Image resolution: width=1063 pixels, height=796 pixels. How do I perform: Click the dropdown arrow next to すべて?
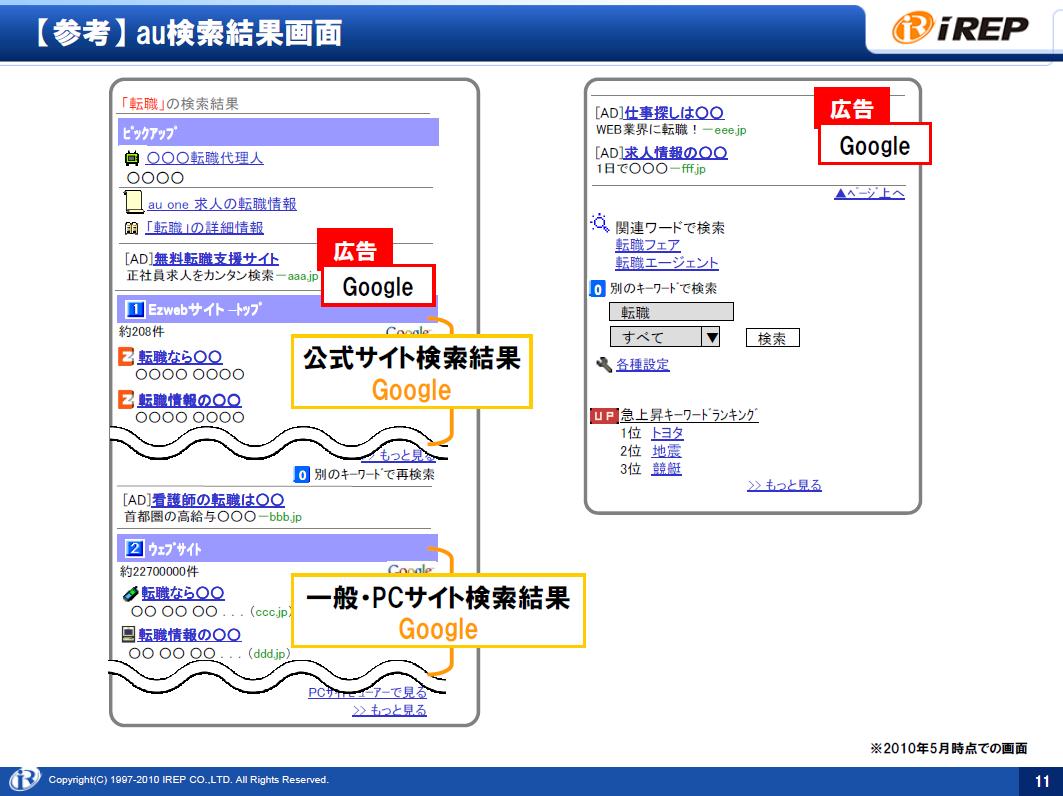click(710, 337)
